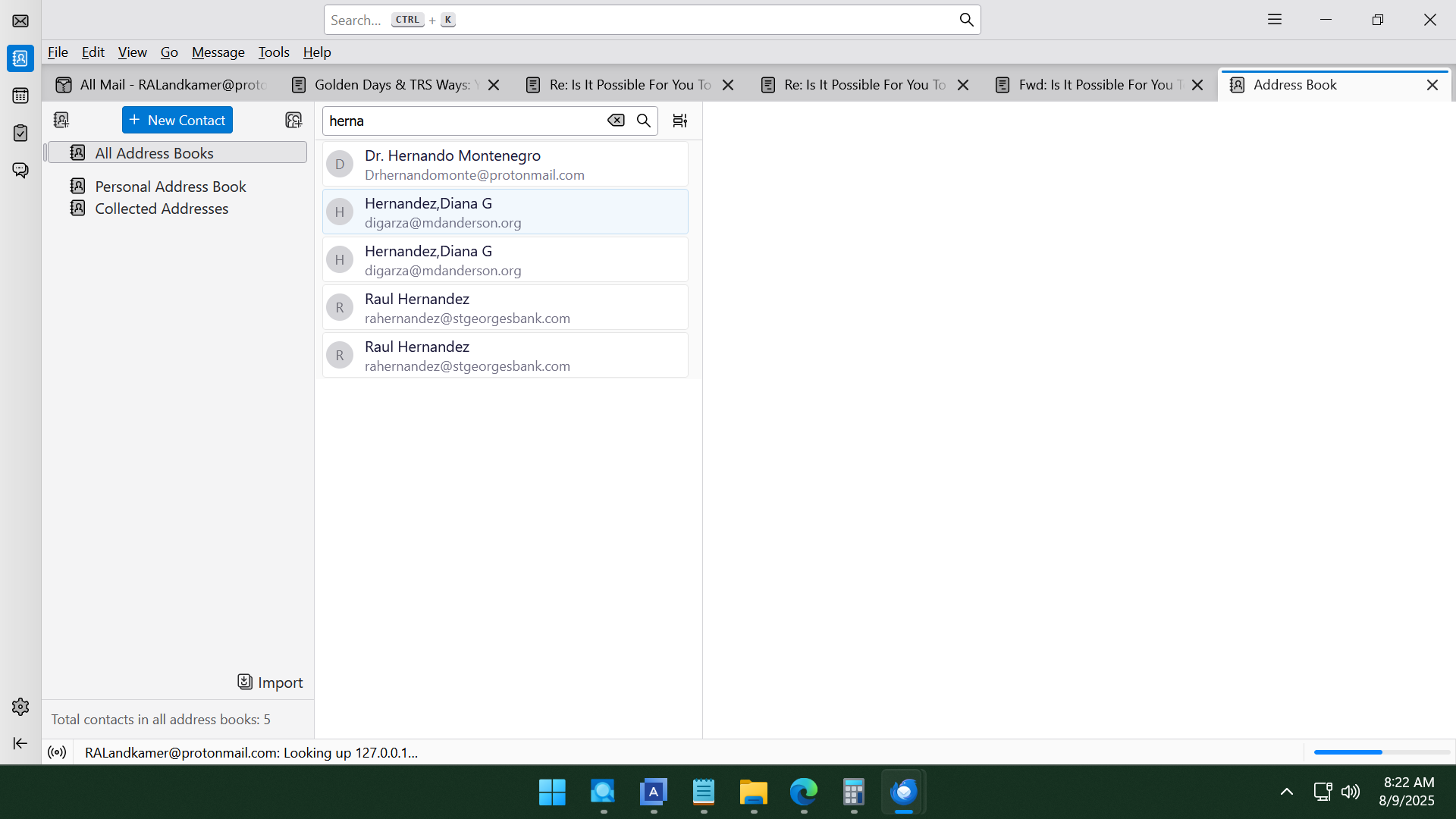Open the Tasks space icon
The height and width of the screenshot is (819, 1456).
pyautogui.click(x=20, y=133)
